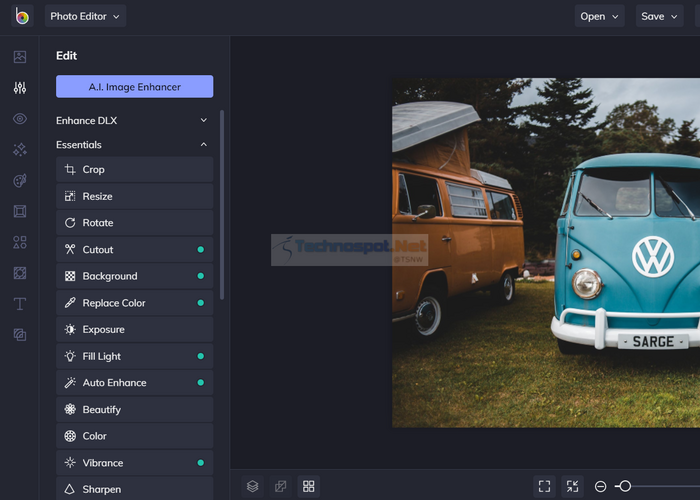Open the Touch Up eye sidebar icon
700x500 pixels.
click(x=20, y=119)
